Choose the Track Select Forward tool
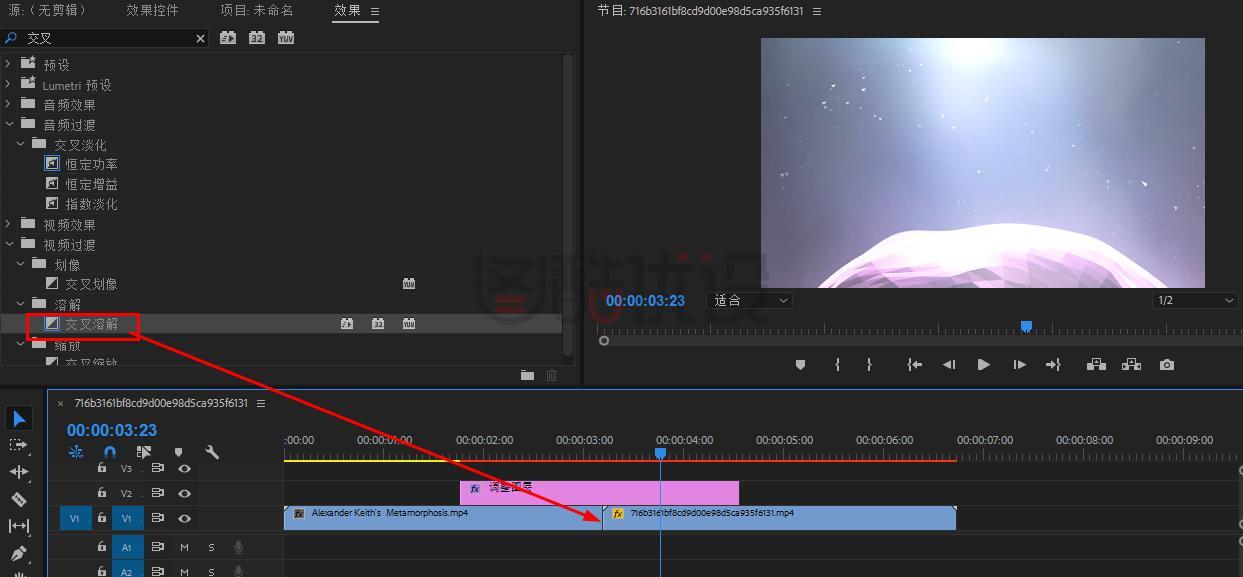Image resolution: width=1243 pixels, height=577 pixels. coord(19,445)
